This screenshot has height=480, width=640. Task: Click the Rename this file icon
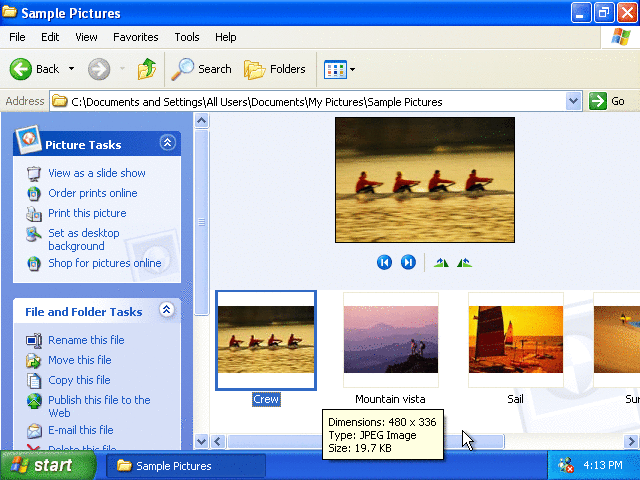click(x=34, y=340)
